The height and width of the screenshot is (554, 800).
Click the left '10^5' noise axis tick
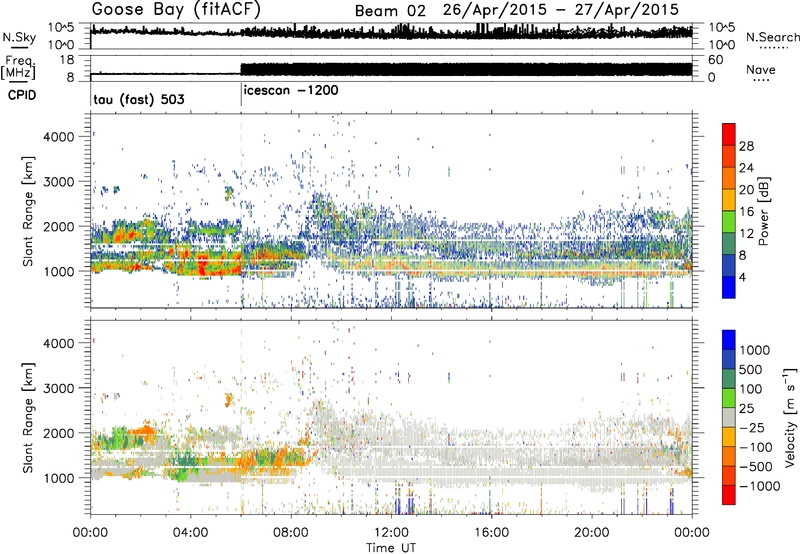coord(61,27)
